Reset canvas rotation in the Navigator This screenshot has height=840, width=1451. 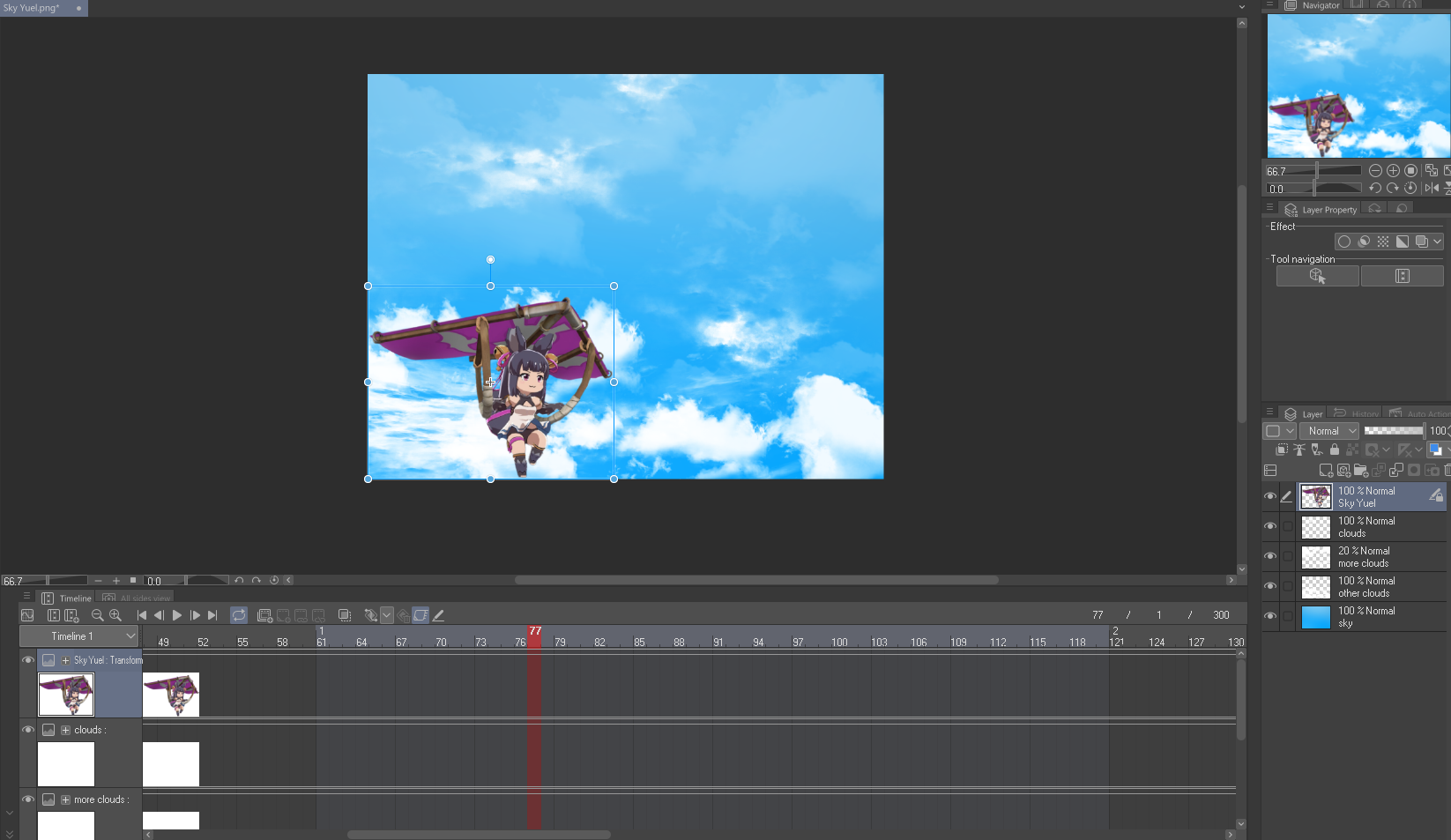click(x=1411, y=188)
